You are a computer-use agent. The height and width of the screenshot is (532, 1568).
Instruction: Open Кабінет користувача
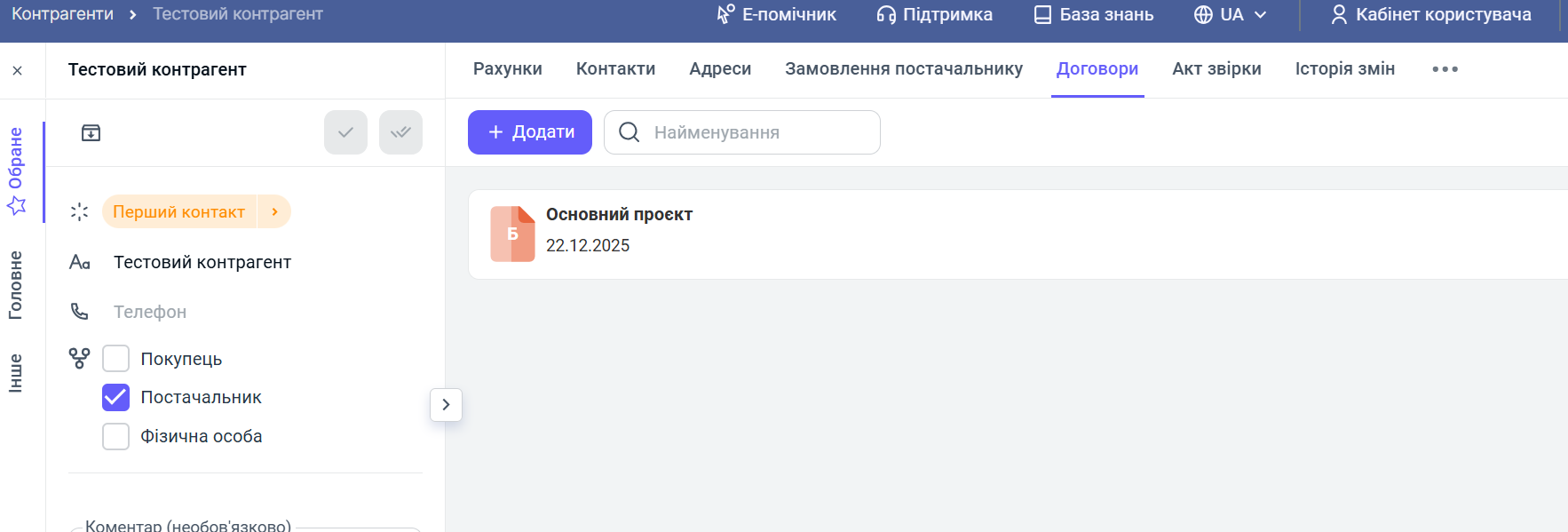(1430, 14)
